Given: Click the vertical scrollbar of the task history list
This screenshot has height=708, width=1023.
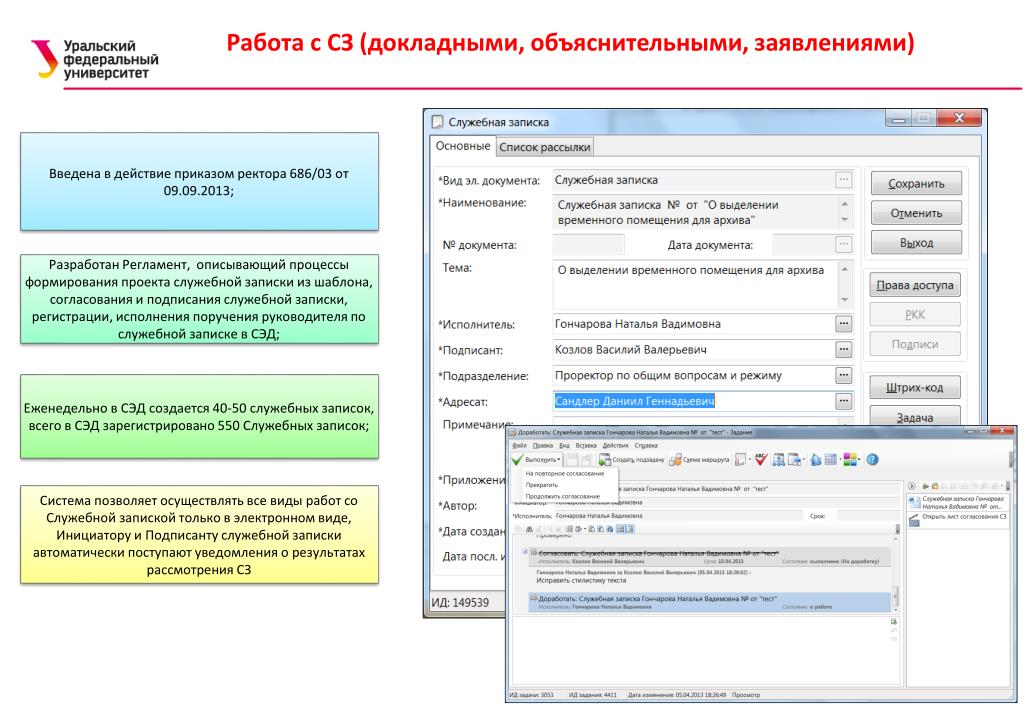Looking at the screenshot, I should [896, 573].
